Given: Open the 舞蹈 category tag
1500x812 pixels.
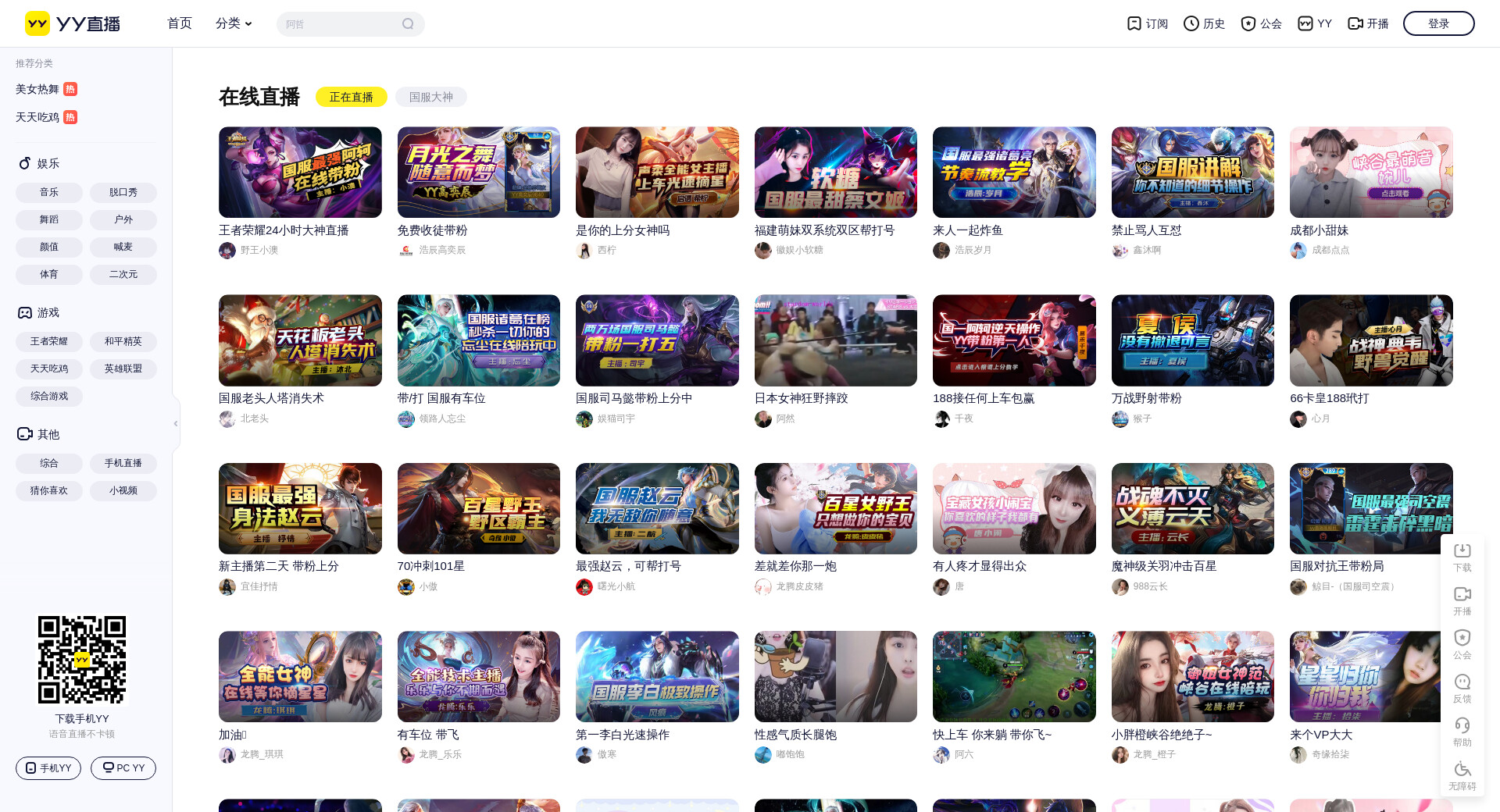Looking at the screenshot, I should pos(49,220).
